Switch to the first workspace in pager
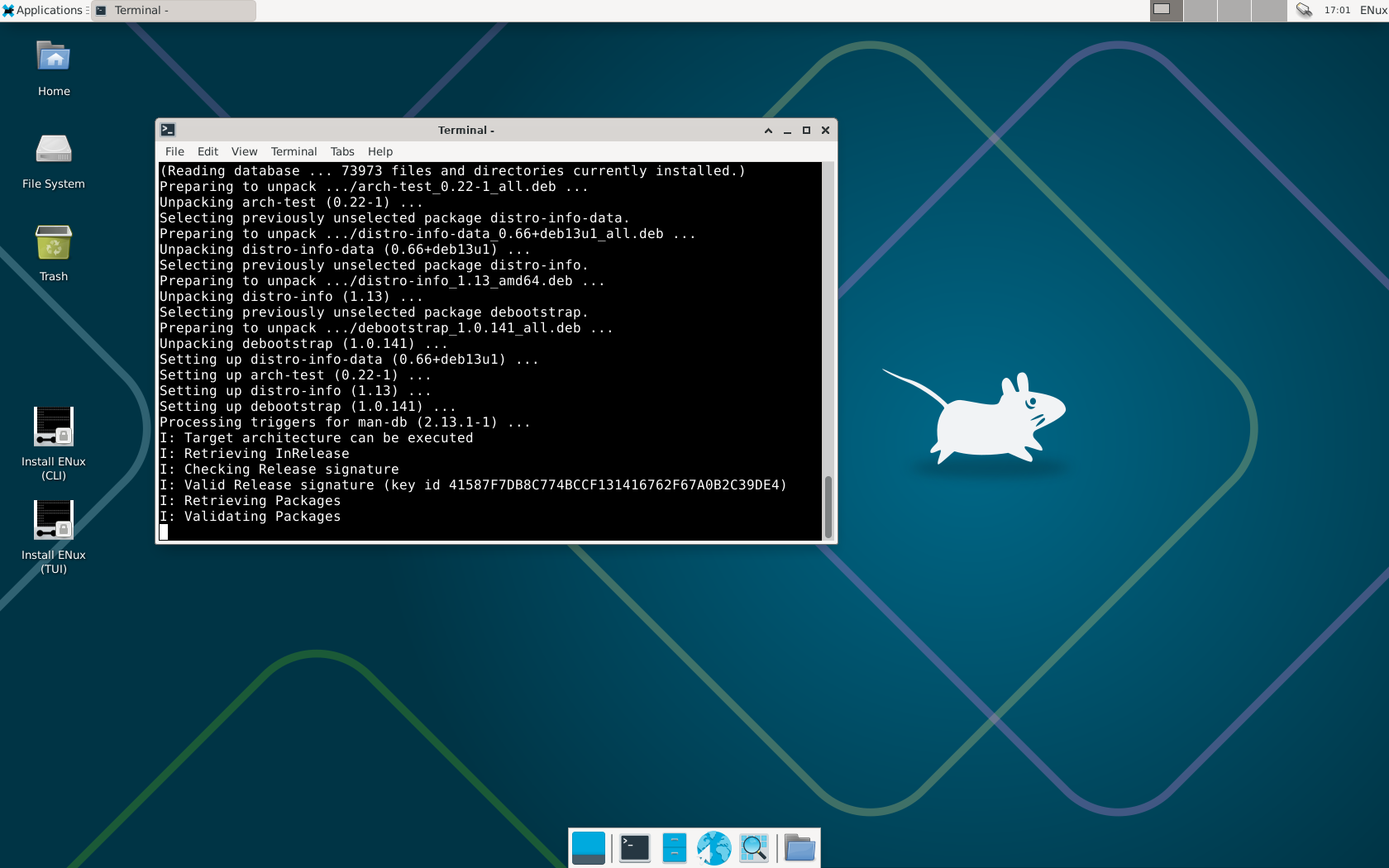Screen dimensions: 1389x868 click(1166, 10)
